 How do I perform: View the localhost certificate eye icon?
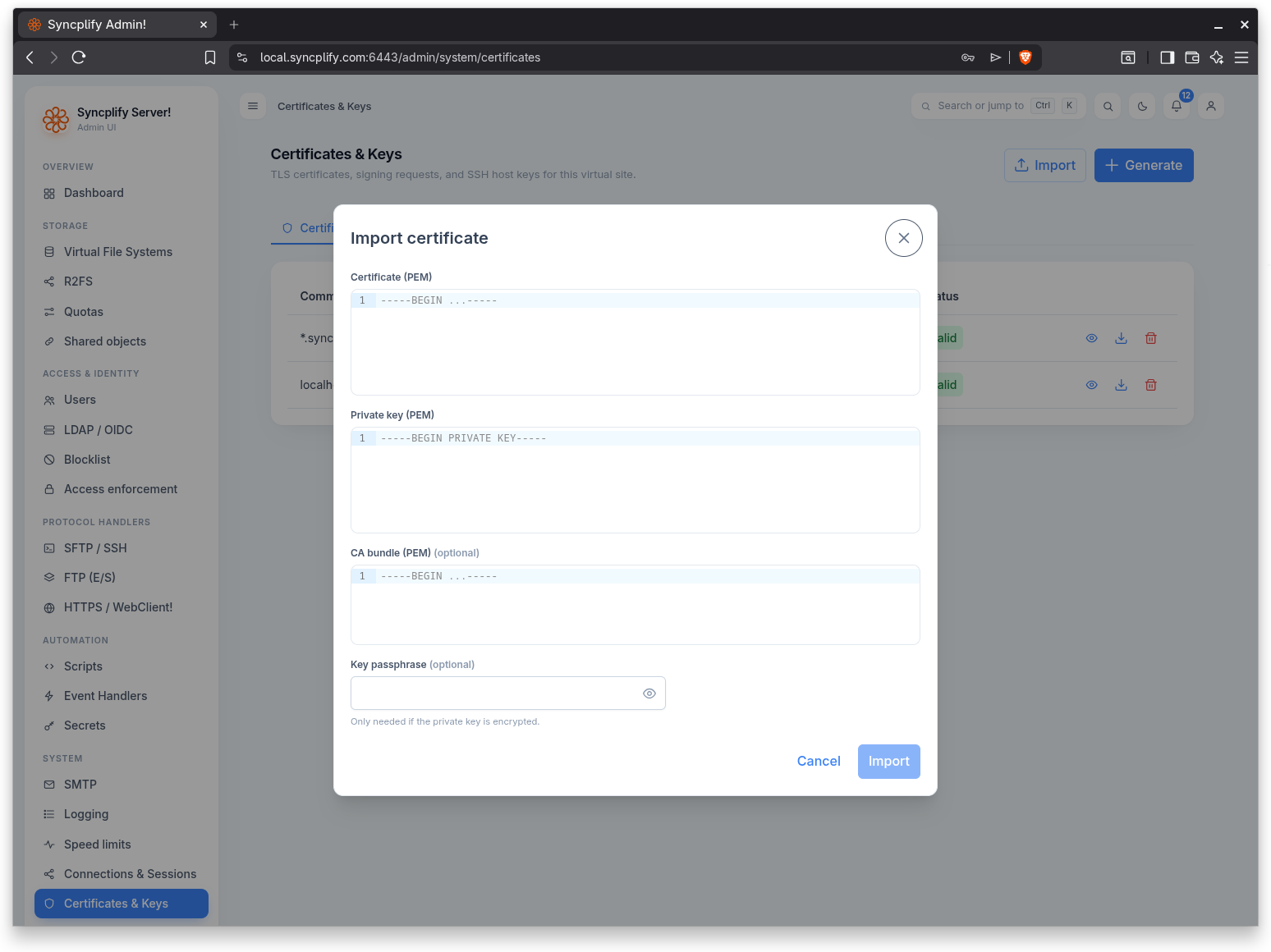pos(1091,385)
